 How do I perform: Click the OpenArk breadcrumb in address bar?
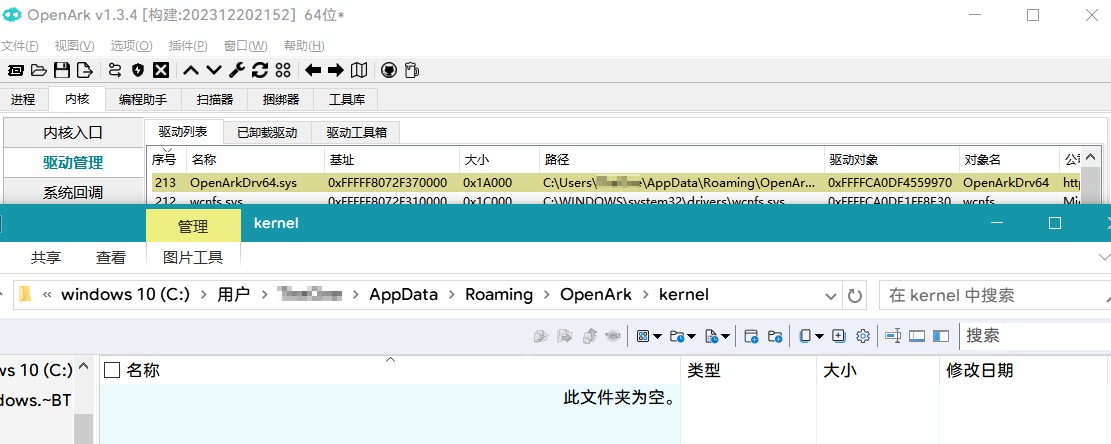[x=595, y=294]
